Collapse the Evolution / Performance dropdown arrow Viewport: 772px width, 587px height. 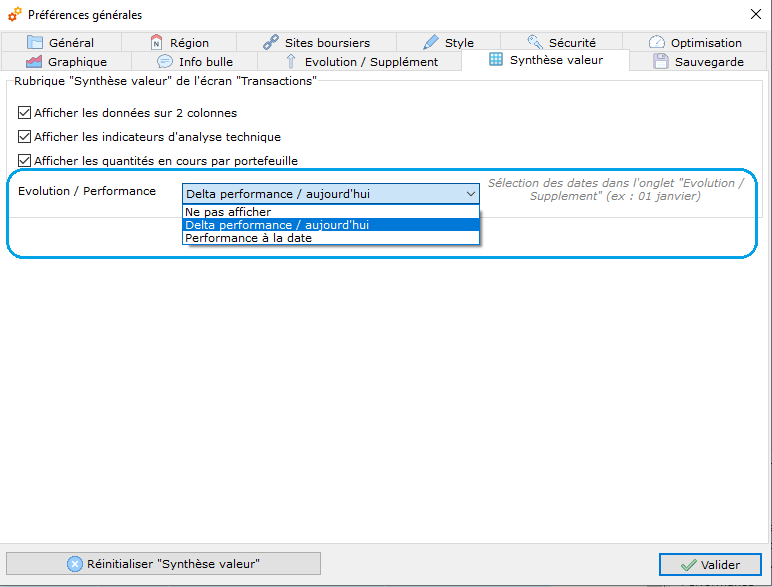tap(471, 194)
